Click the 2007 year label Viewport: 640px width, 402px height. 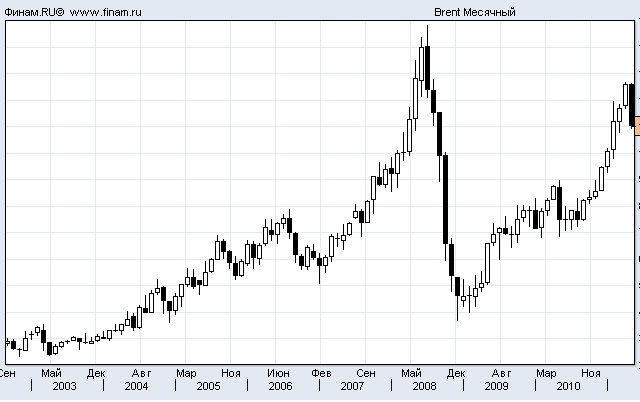[x=352, y=386]
